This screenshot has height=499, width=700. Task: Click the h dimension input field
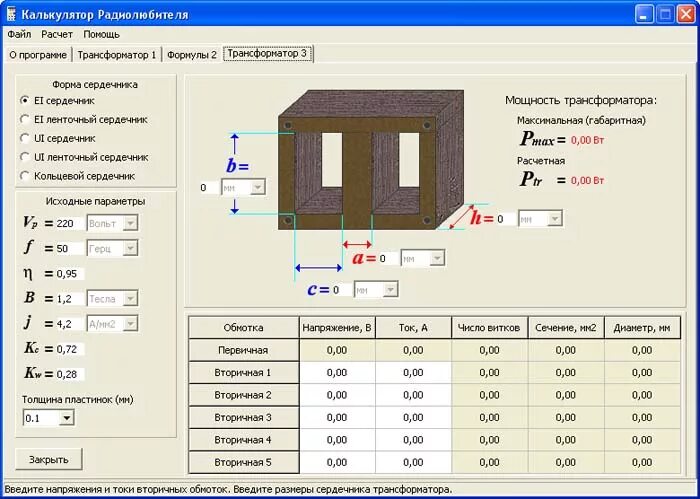506,219
